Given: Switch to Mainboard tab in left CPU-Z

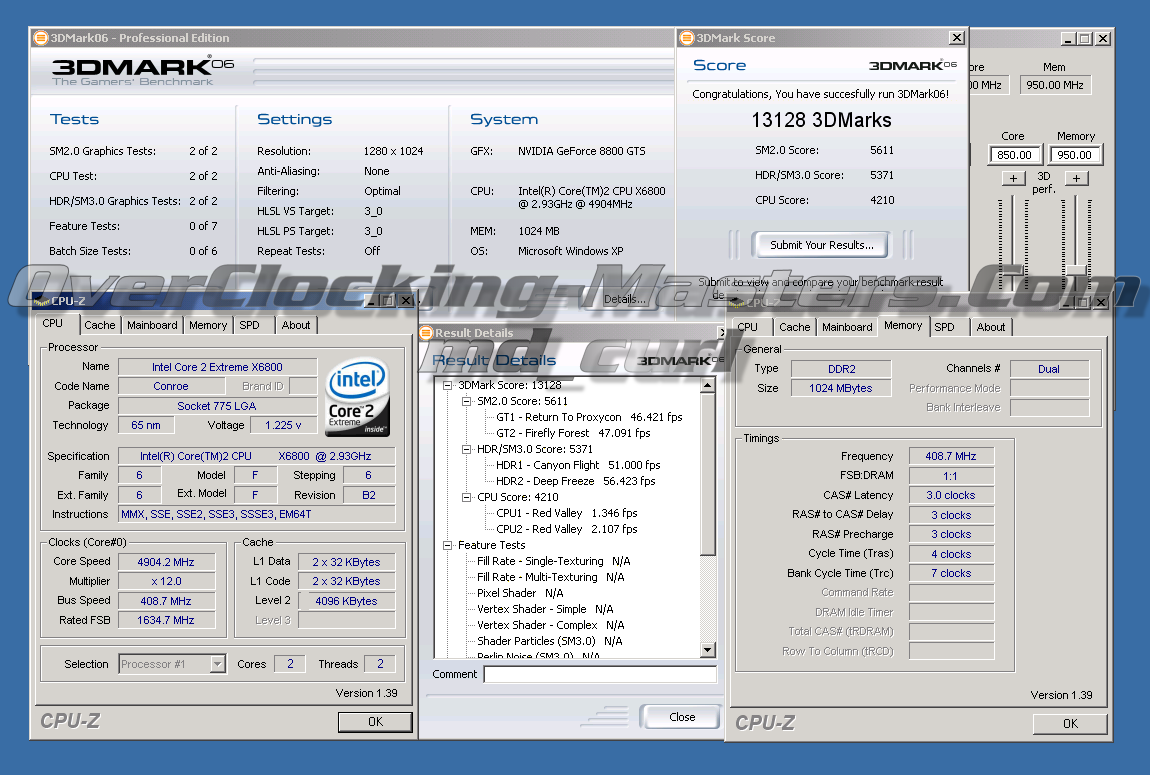Looking at the screenshot, I should pos(152,326).
